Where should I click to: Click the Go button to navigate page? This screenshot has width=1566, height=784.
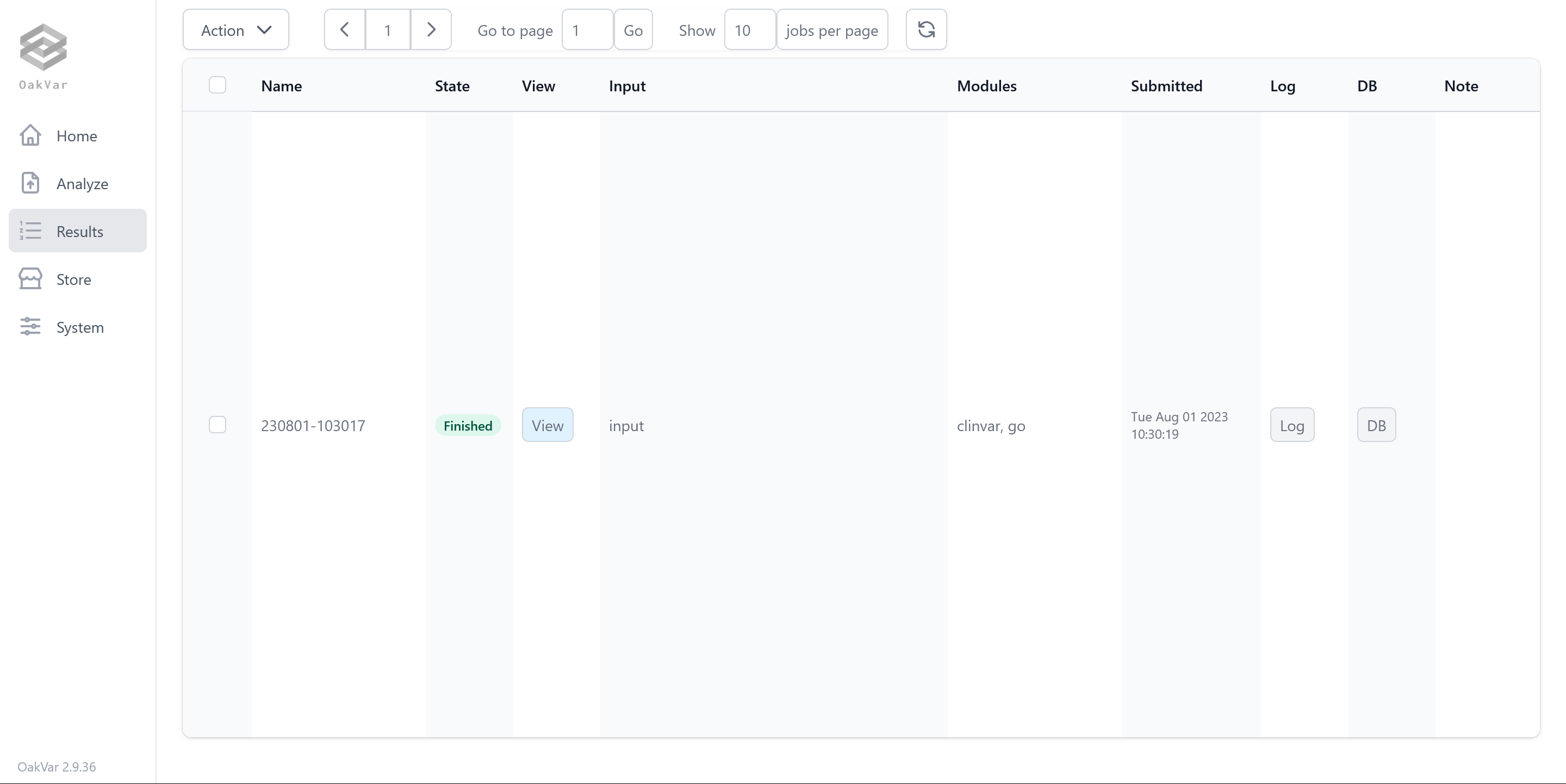coord(634,29)
